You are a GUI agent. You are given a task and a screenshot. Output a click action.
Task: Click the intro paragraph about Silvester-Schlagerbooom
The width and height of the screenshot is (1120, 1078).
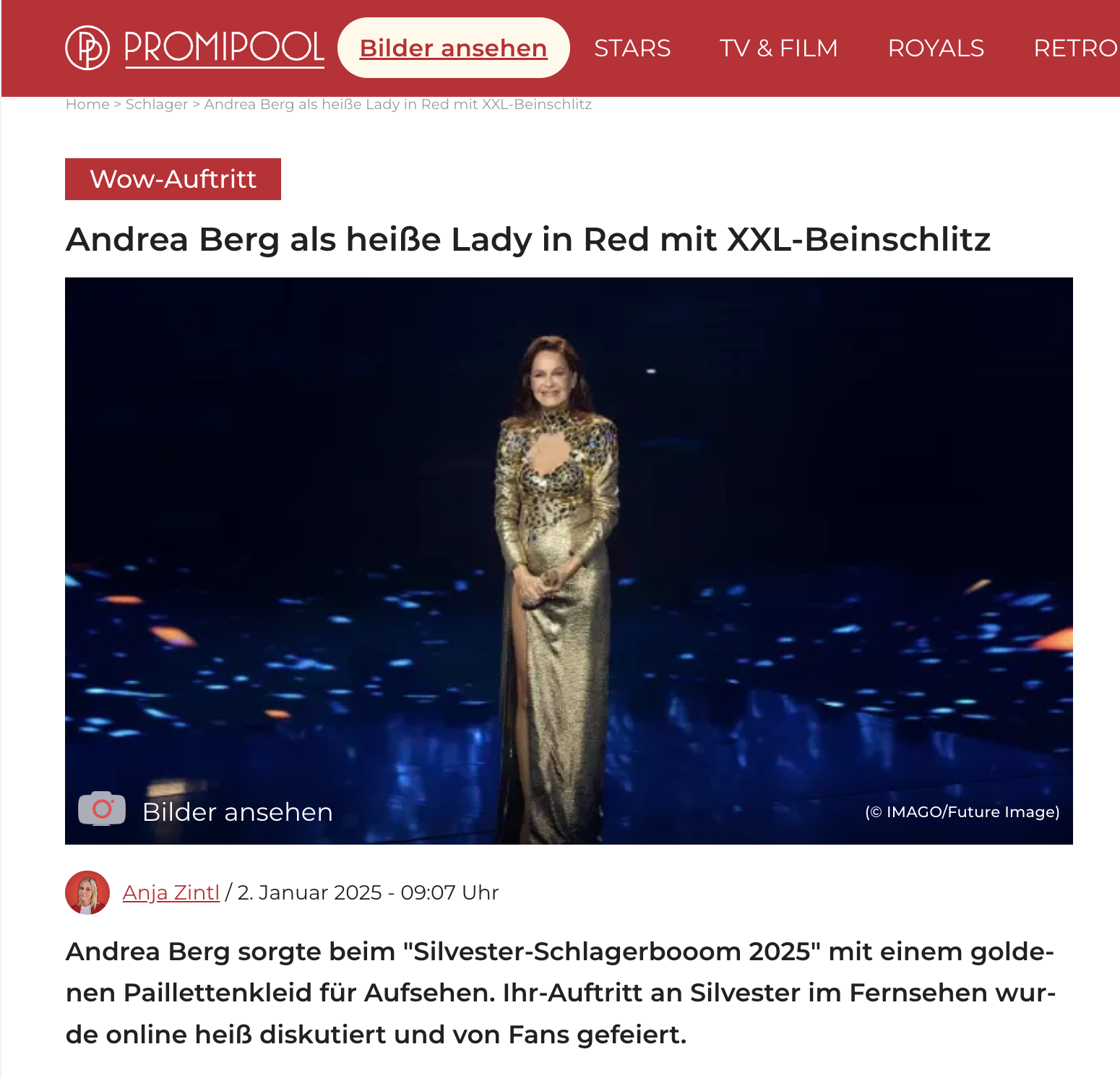(x=561, y=993)
